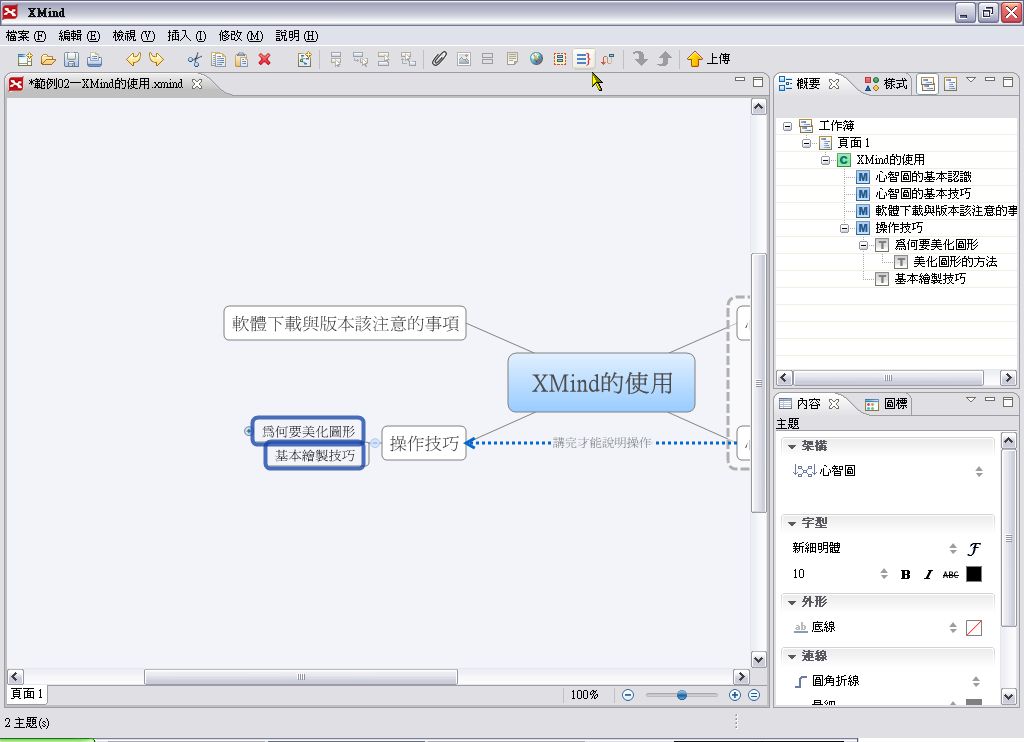Viewport: 1024px width, 742px height.
Task: Click the globe Hyperlink icon
Action: click(x=536, y=59)
